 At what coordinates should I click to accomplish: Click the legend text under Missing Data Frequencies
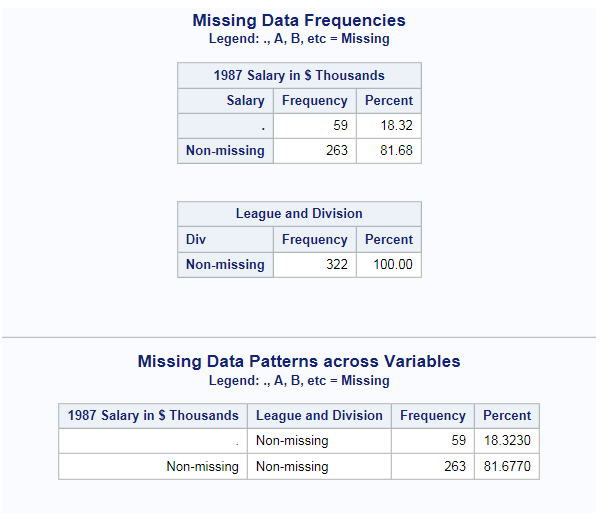coord(299,39)
